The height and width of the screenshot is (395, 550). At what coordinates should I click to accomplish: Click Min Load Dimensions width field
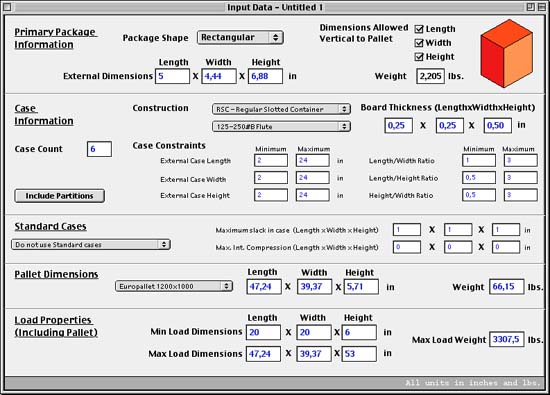314,332
